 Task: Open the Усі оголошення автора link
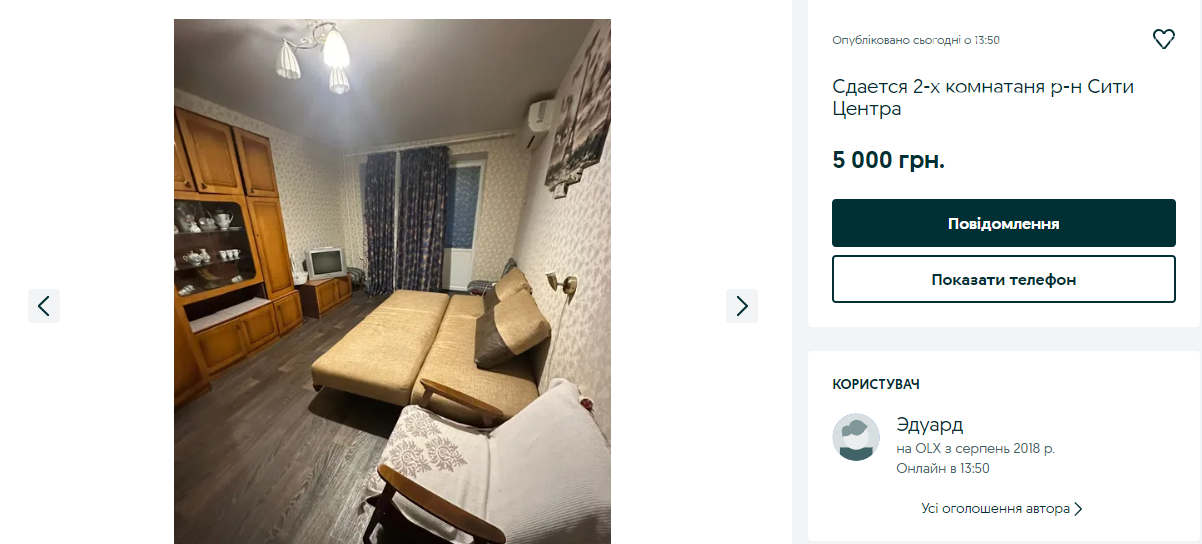995,509
